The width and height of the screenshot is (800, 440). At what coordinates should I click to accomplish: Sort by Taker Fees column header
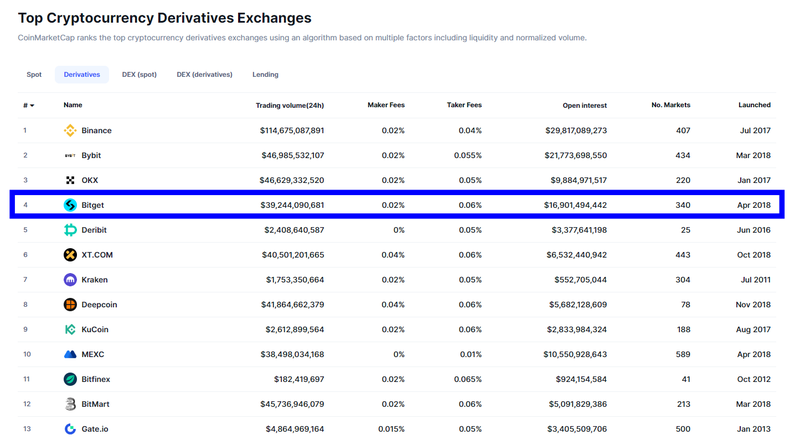464,105
